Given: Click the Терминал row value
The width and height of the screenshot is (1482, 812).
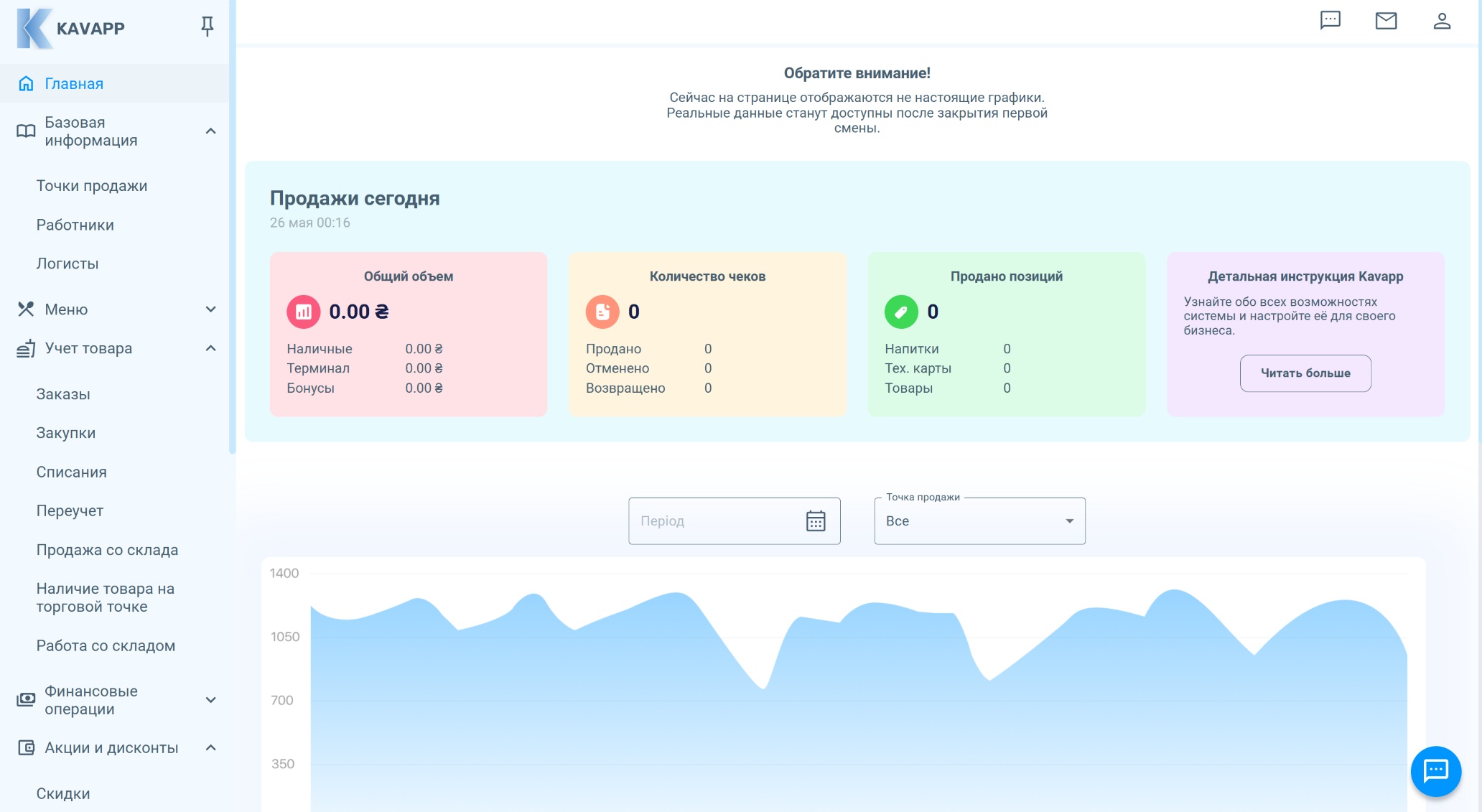Looking at the screenshot, I should point(424,368).
